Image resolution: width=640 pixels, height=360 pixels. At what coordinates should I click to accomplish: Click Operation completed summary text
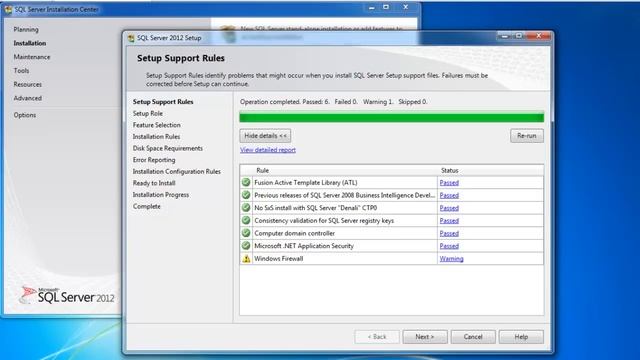(333, 102)
